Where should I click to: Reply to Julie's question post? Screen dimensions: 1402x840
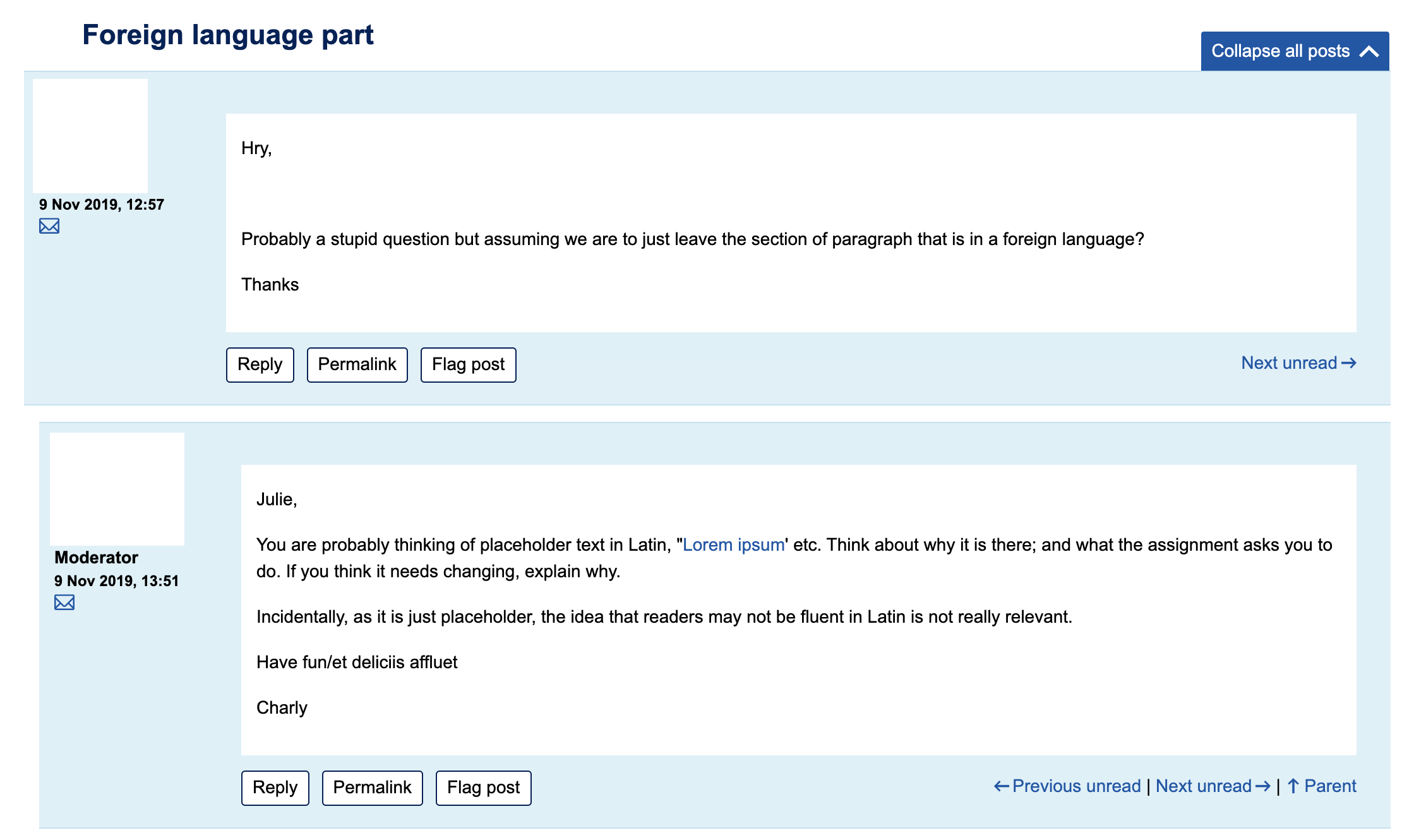click(260, 364)
